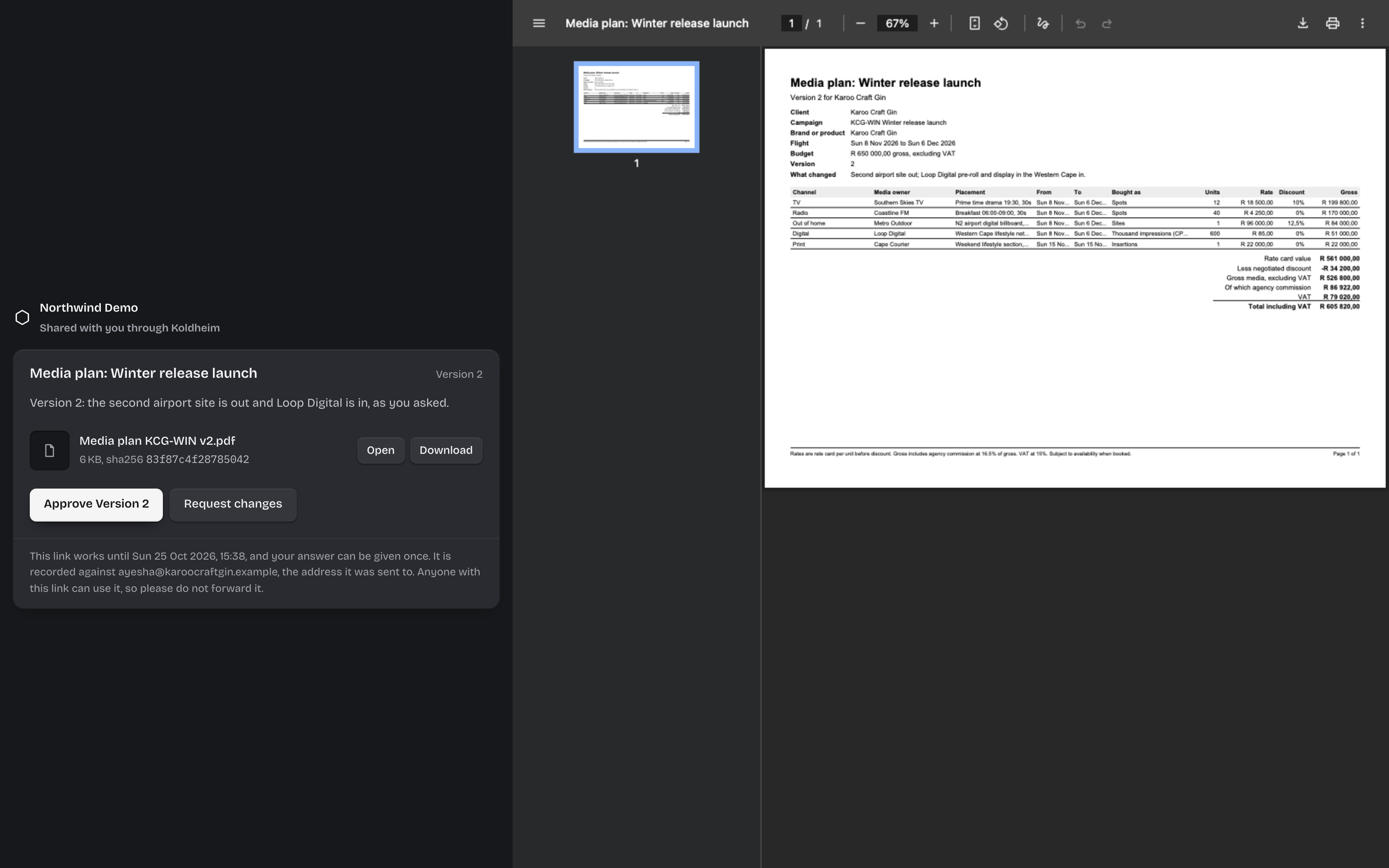Click the 'R 561 000,00' rate card value
The width and height of the screenshot is (1389, 868).
click(x=1339, y=259)
